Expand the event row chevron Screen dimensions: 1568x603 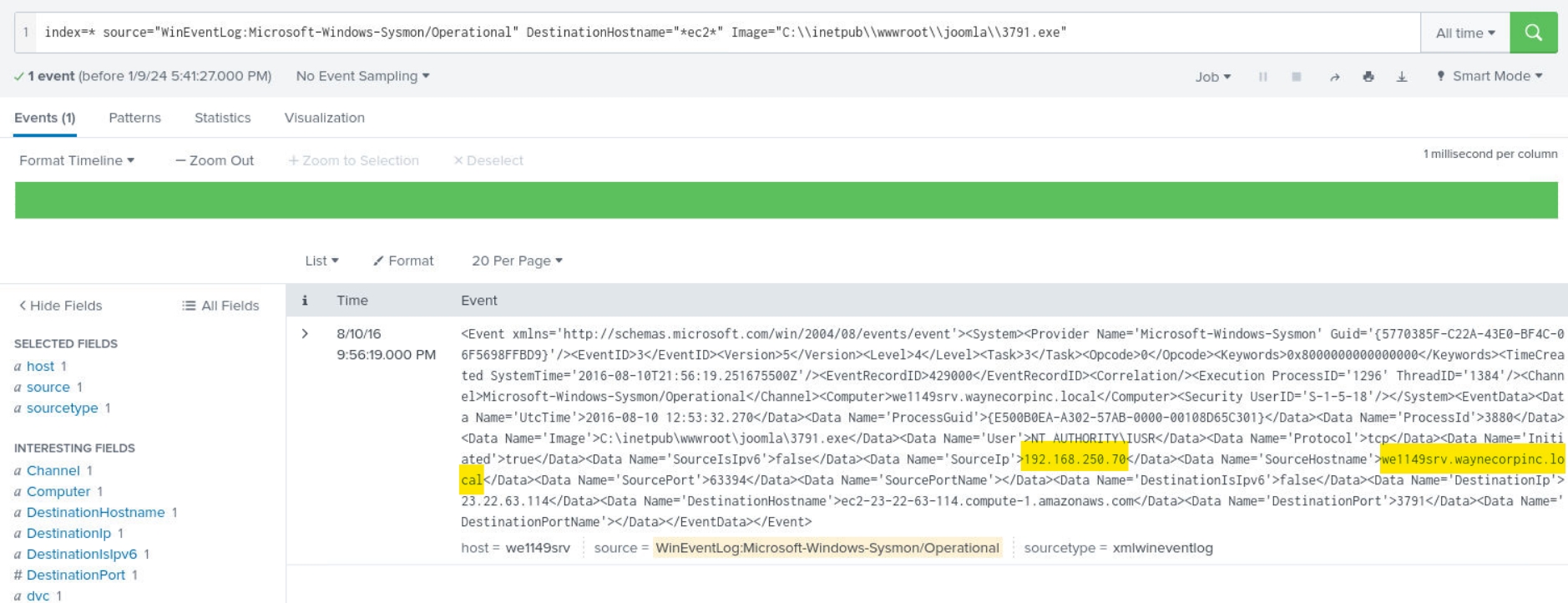coord(305,334)
